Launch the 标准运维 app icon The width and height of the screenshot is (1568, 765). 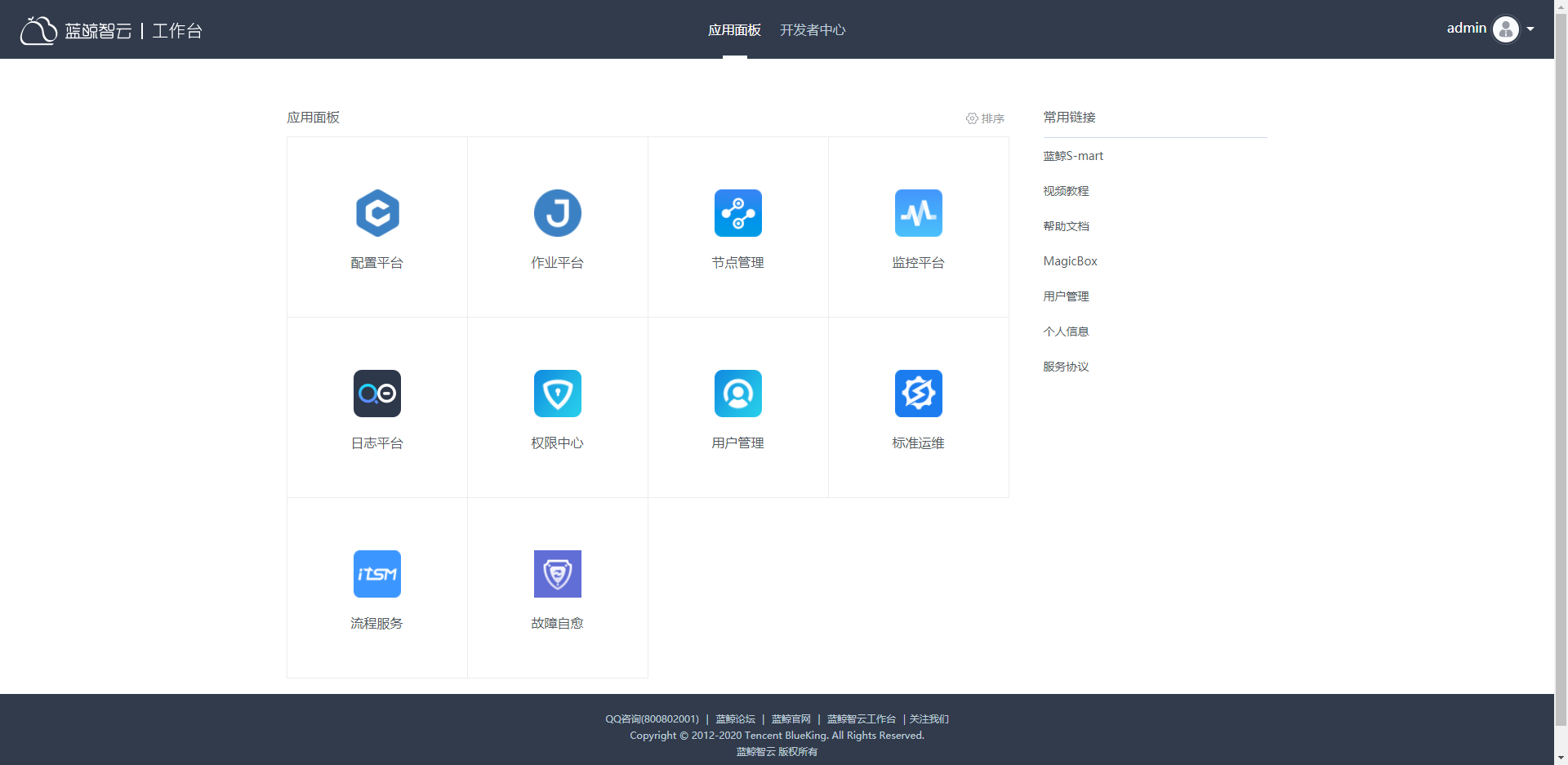[919, 394]
